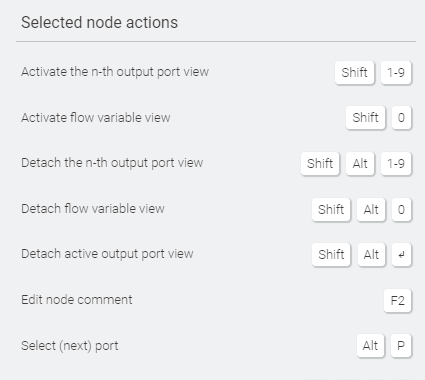This screenshot has height=380, width=425.
Task: Click the Enter key icon for Detach active output
Action: pyautogui.click(x=401, y=255)
